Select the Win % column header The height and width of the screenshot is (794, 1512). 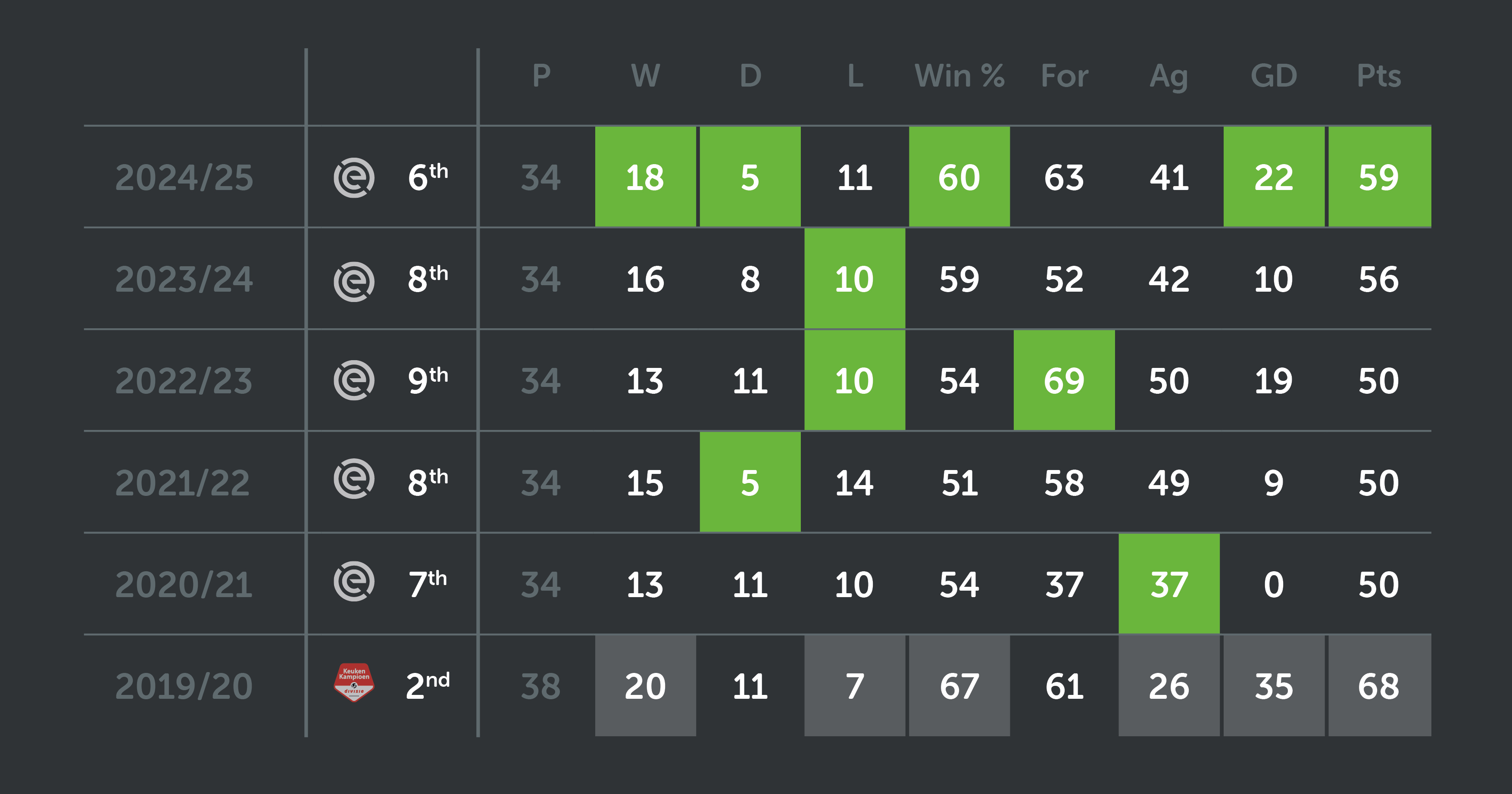pos(960,76)
